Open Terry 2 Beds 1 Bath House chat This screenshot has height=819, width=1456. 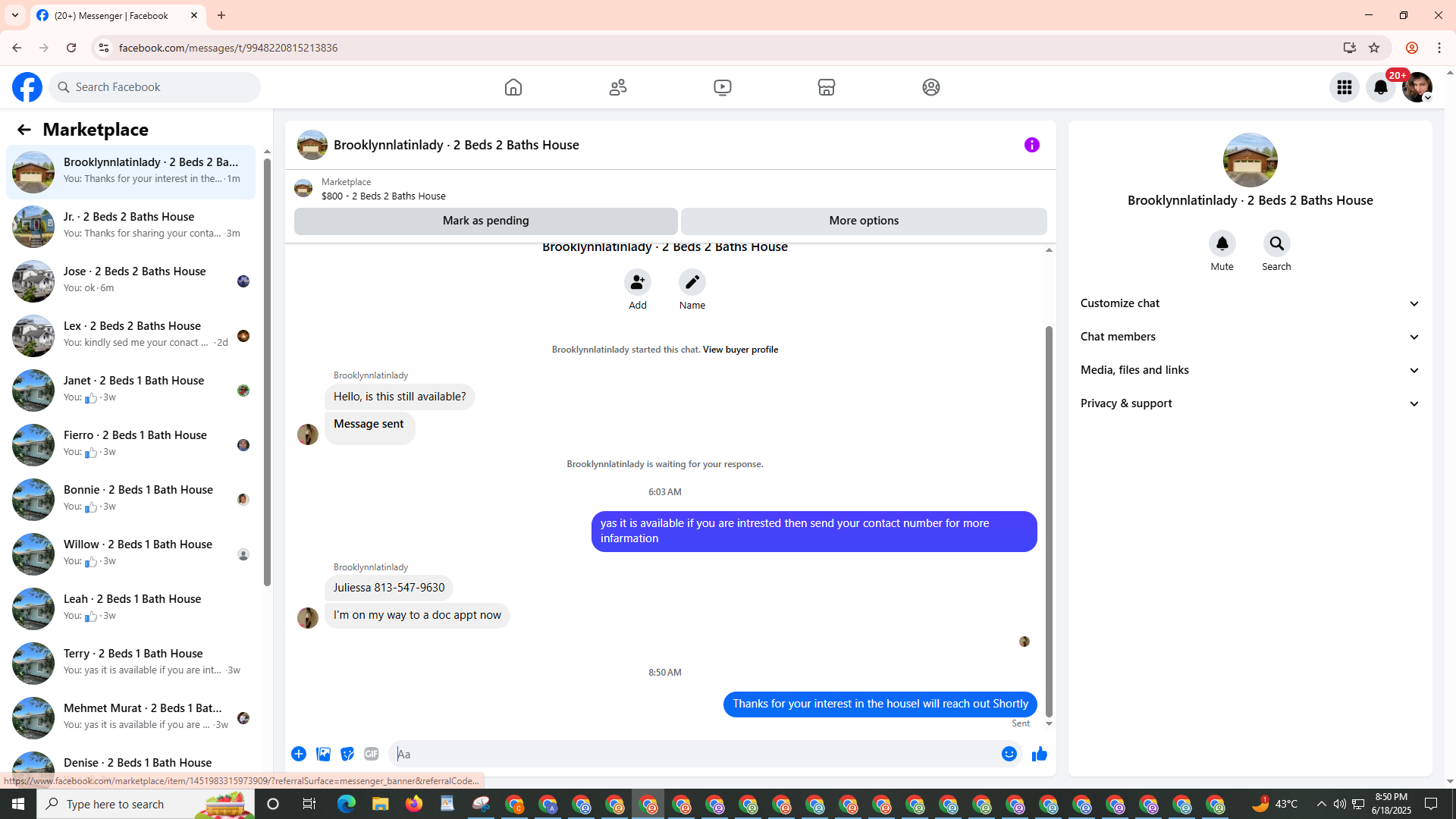point(130,662)
